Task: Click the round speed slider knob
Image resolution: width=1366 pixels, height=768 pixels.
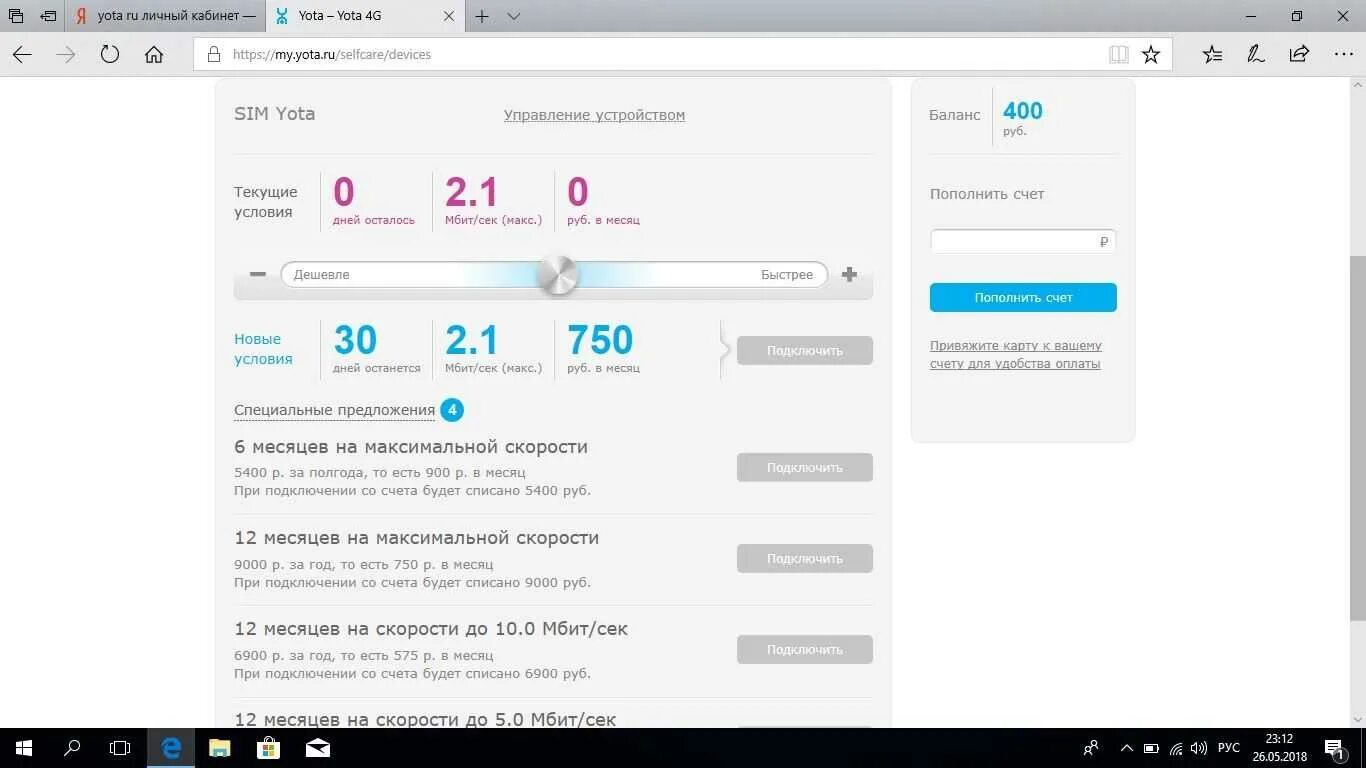Action: pyautogui.click(x=558, y=274)
